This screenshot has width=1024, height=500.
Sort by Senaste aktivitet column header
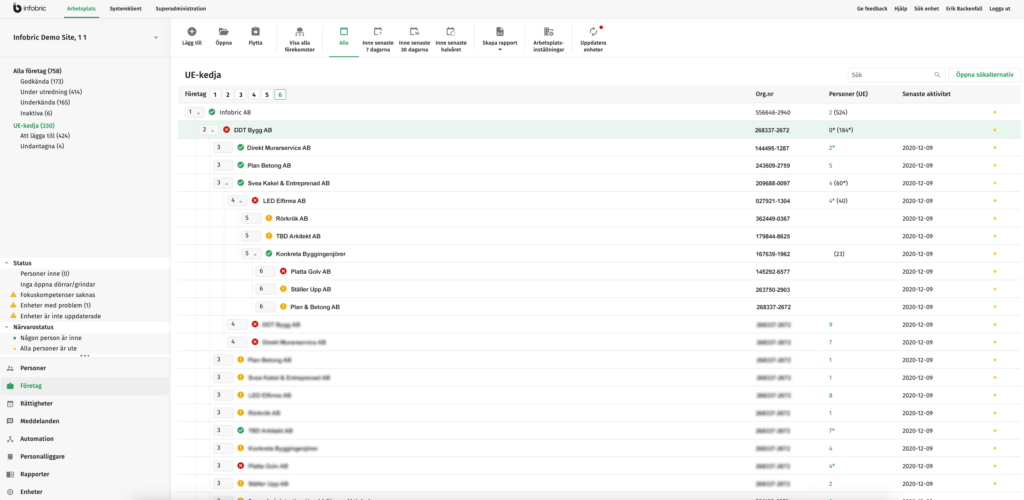[x=926, y=95]
